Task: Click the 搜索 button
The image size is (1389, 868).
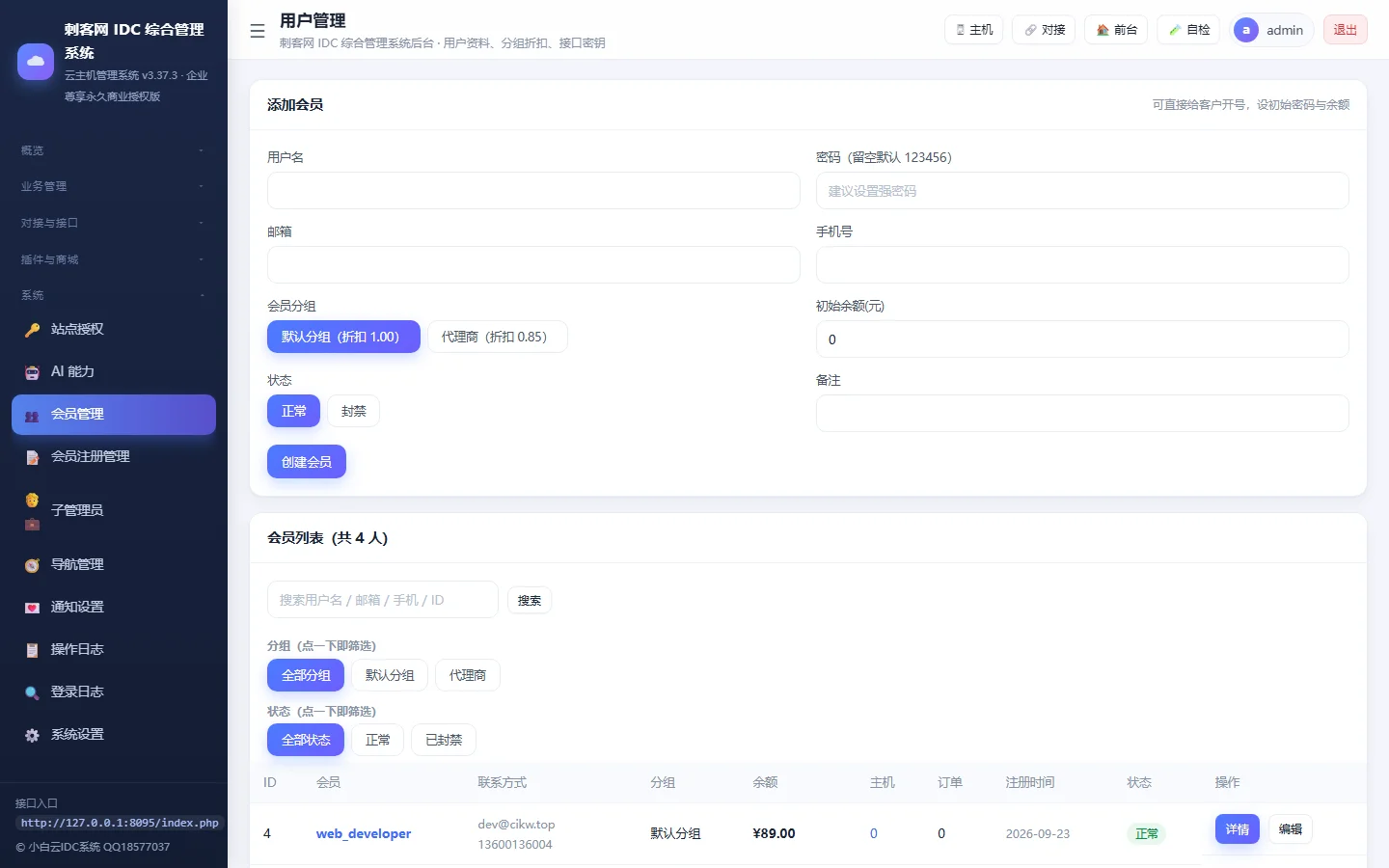Action: point(530,600)
